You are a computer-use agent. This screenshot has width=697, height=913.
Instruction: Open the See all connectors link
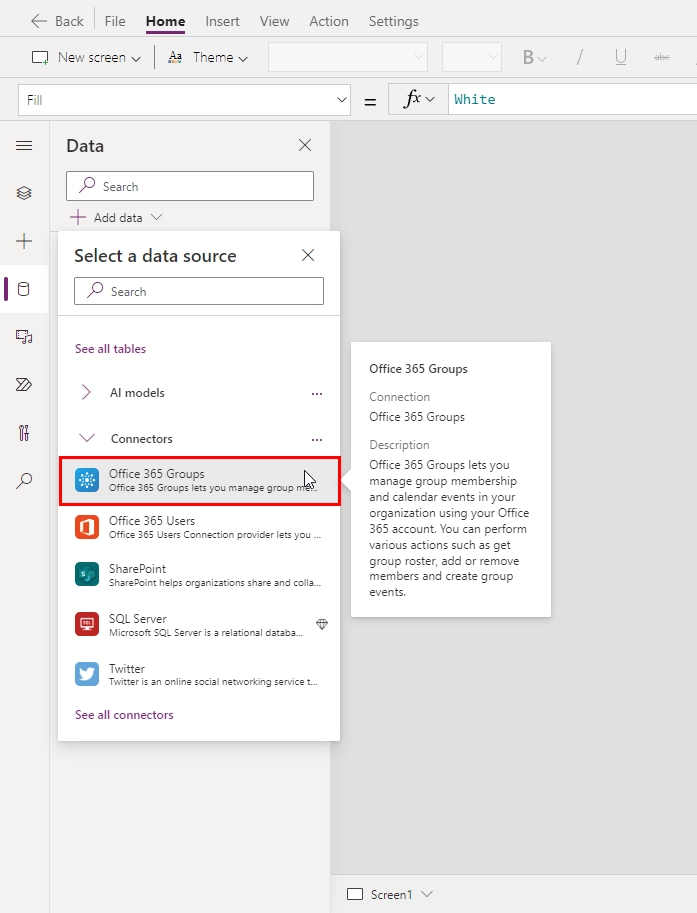(124, 714)
